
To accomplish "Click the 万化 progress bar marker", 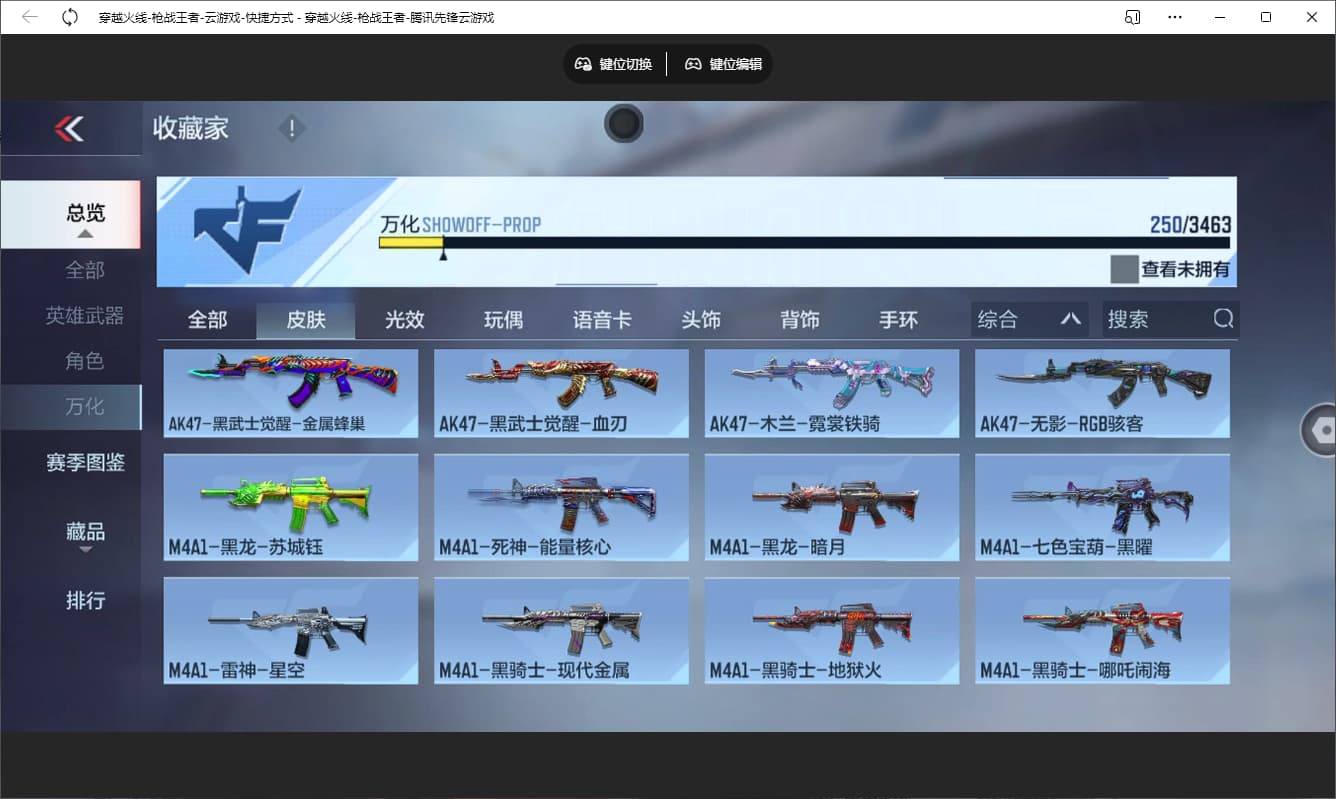I will [443, 253].
